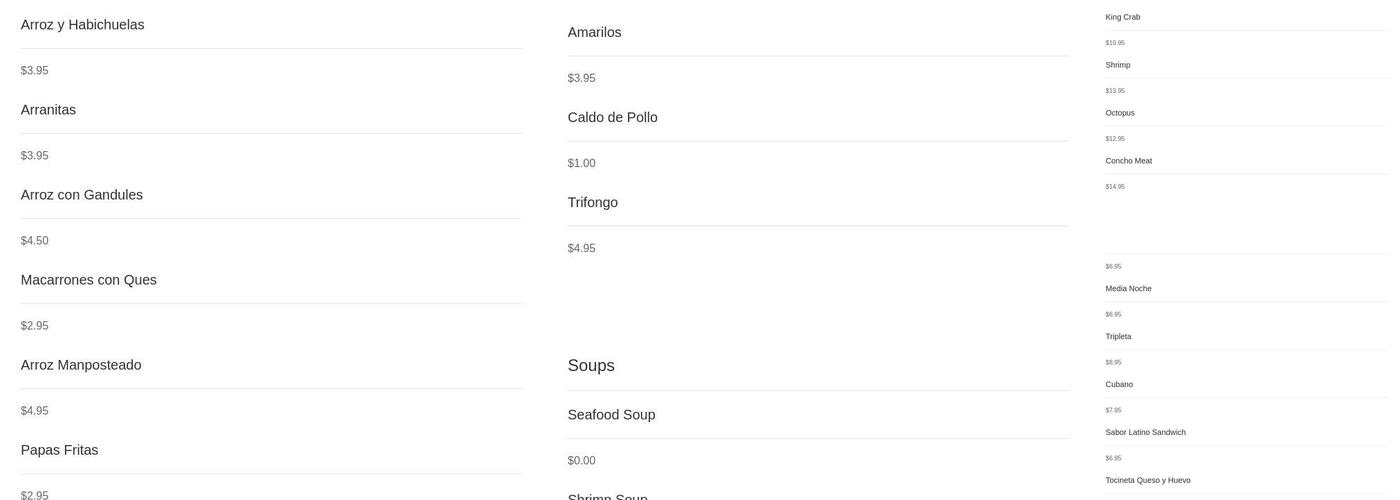
Task: Open the Arroz con Gandules item
Action: click(82, 195)
